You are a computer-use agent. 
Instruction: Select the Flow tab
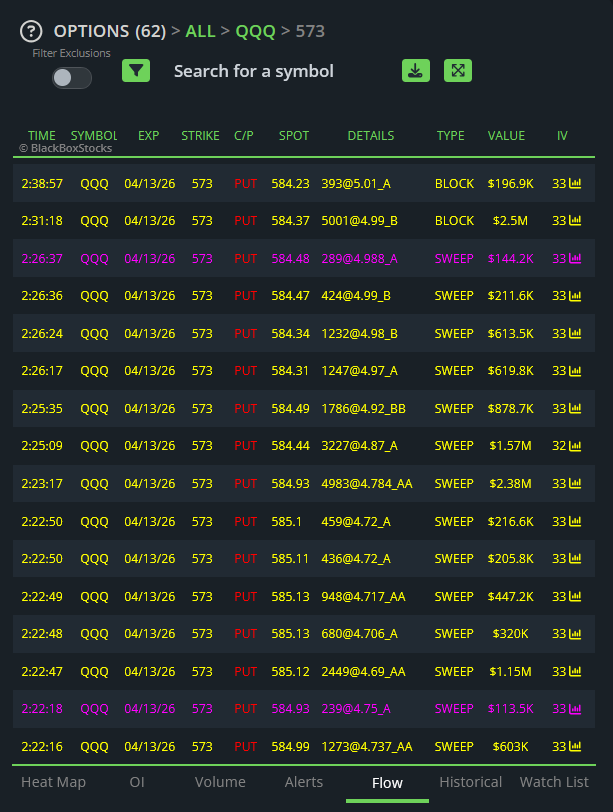[387, 783]
